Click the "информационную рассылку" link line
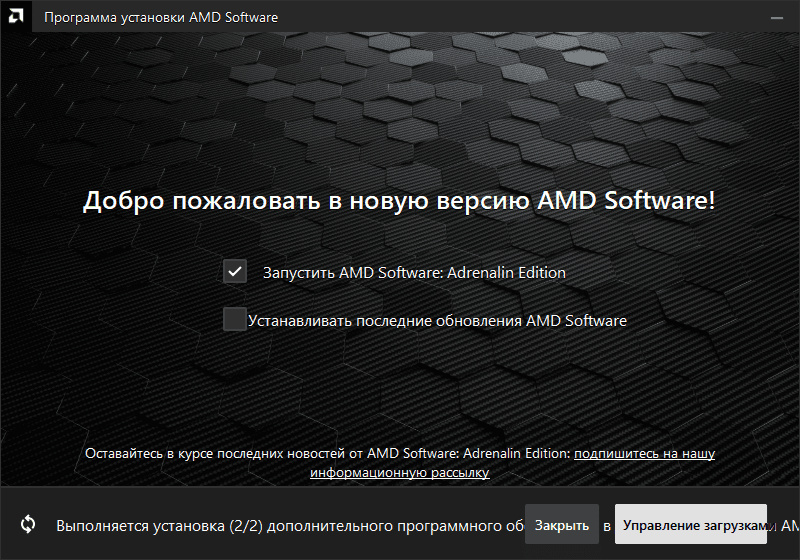 pos(399,472)
